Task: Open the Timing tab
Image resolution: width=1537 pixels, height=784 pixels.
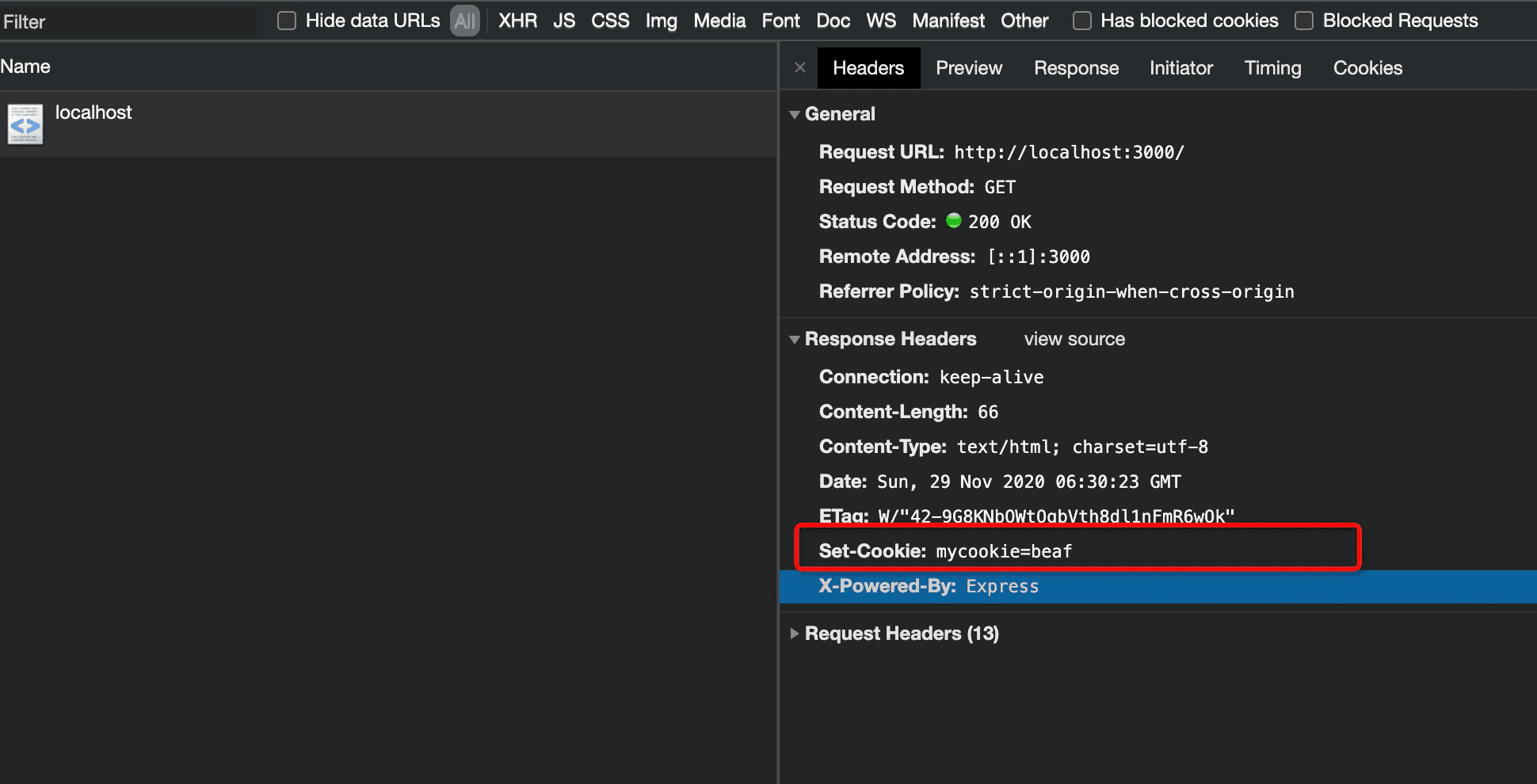Action: click(x=1272, y=68)
